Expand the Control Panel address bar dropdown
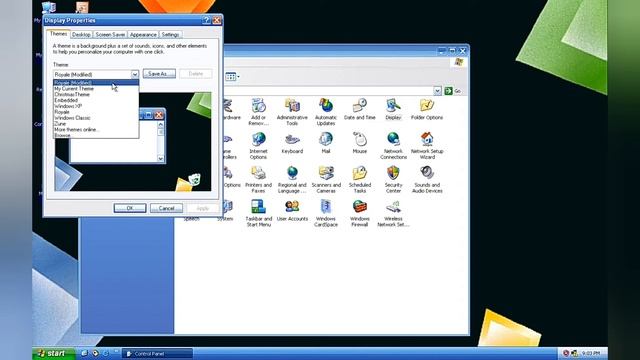 437,91
